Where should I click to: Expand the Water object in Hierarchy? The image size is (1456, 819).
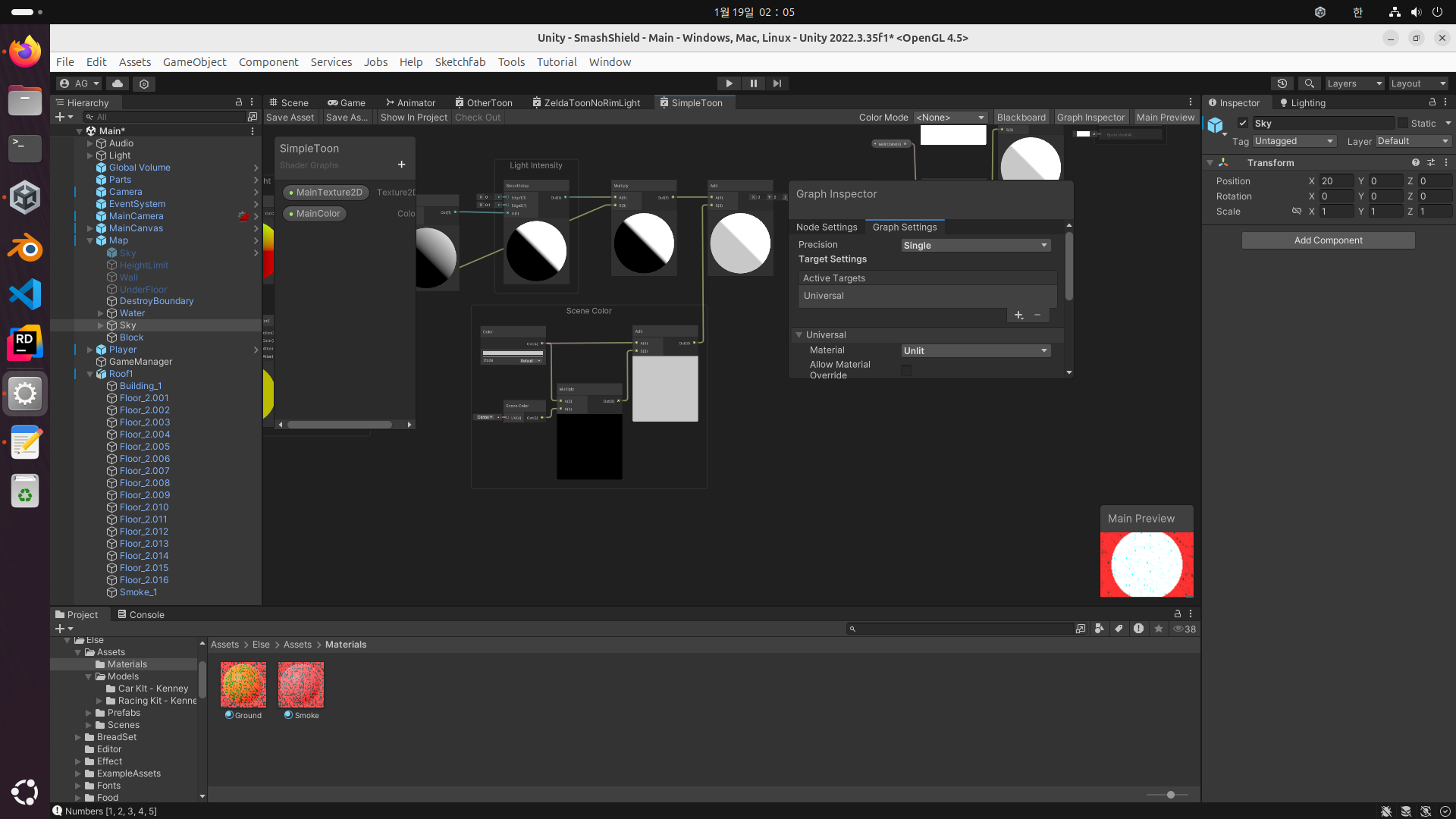[100, 313]
